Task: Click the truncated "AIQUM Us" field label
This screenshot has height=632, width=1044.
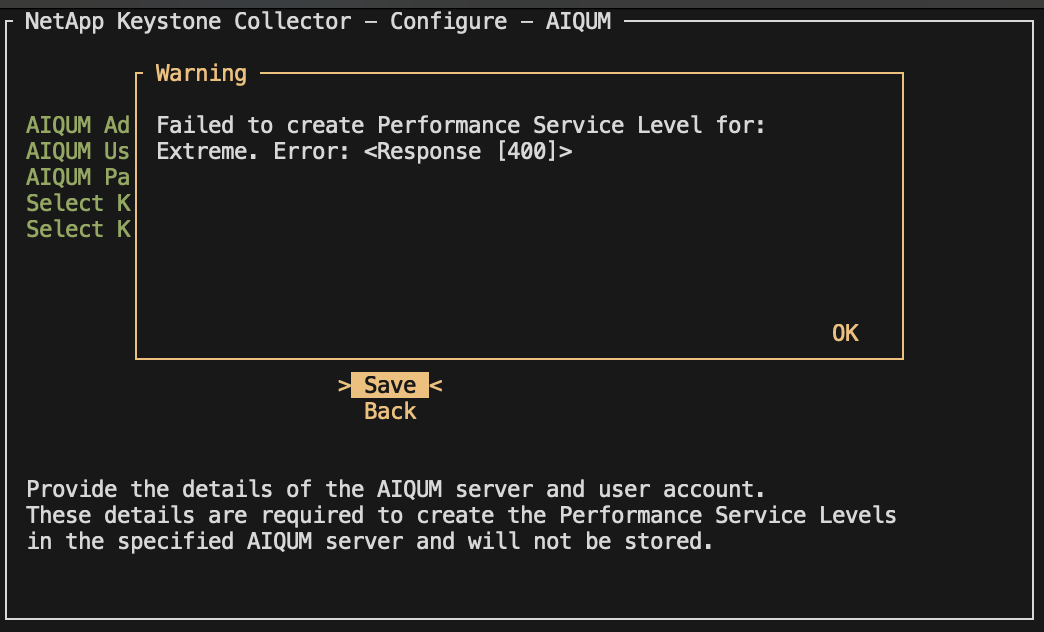Action: point(78,151)
